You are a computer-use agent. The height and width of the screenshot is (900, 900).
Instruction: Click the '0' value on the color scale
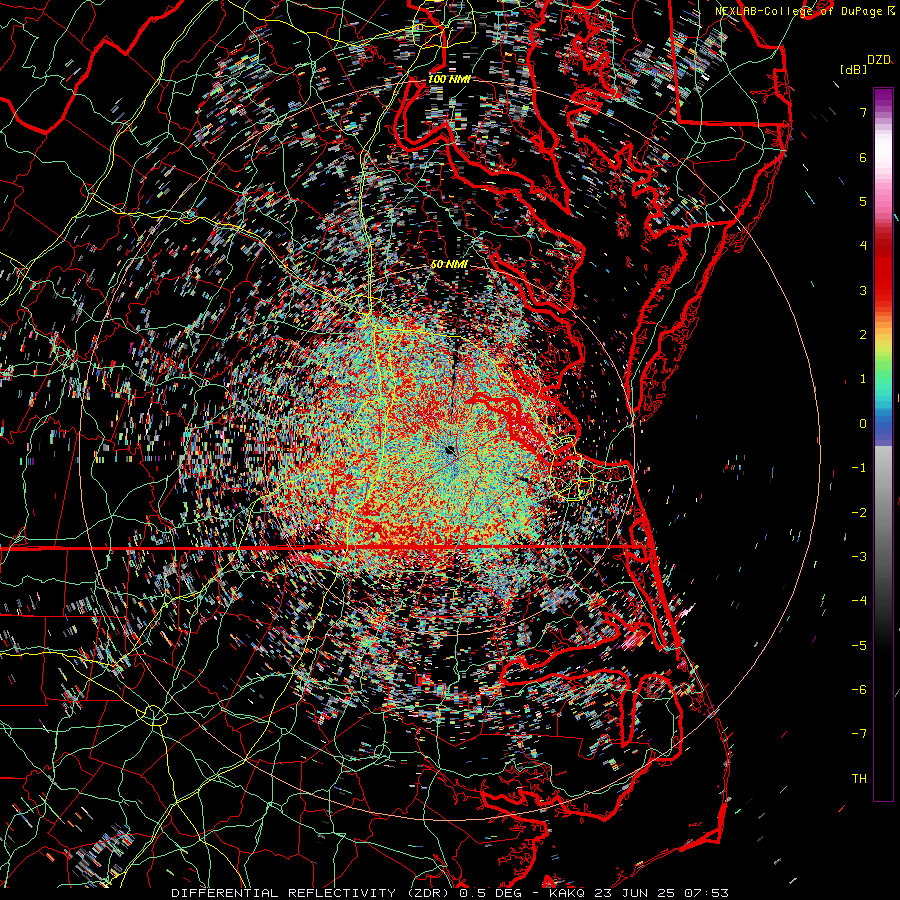point(863,424)
